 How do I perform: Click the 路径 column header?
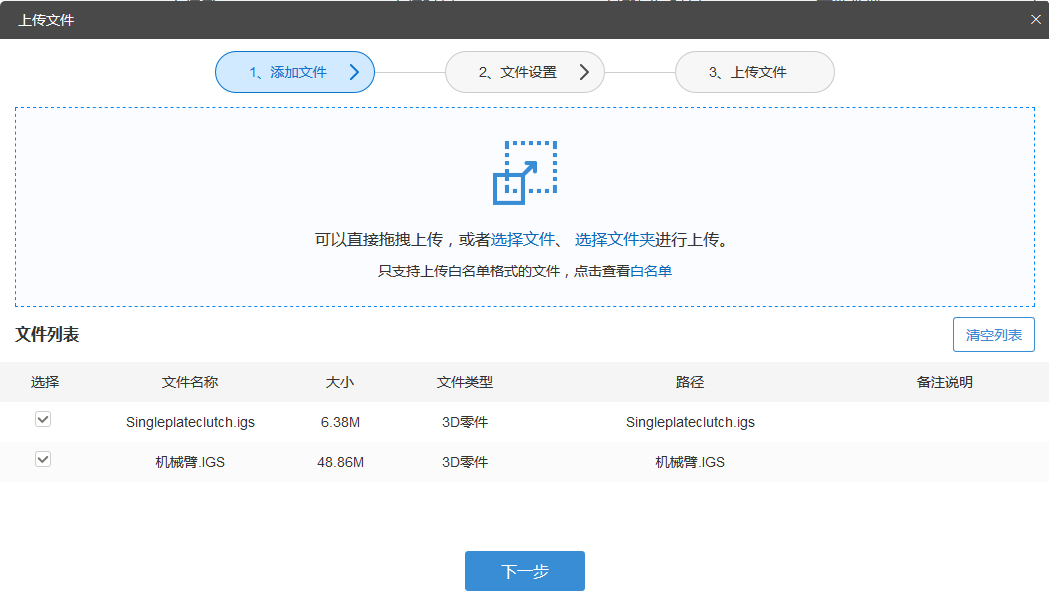(690, 382)
